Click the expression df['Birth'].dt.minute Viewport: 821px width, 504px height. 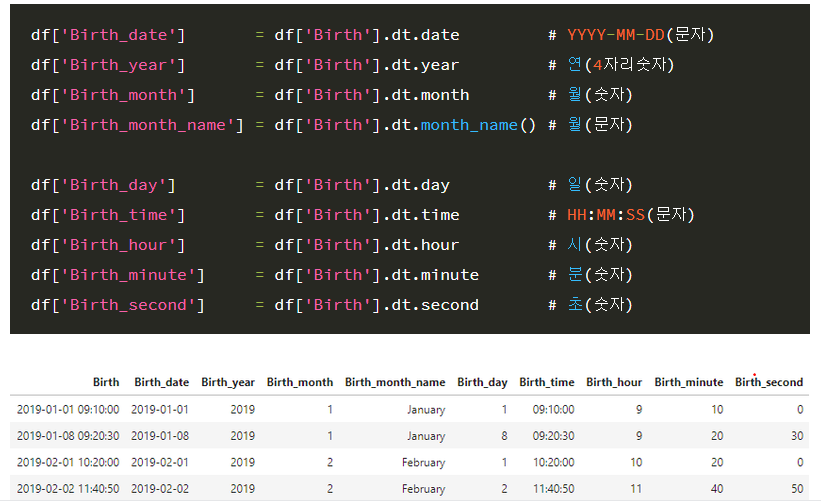point(376,275)
